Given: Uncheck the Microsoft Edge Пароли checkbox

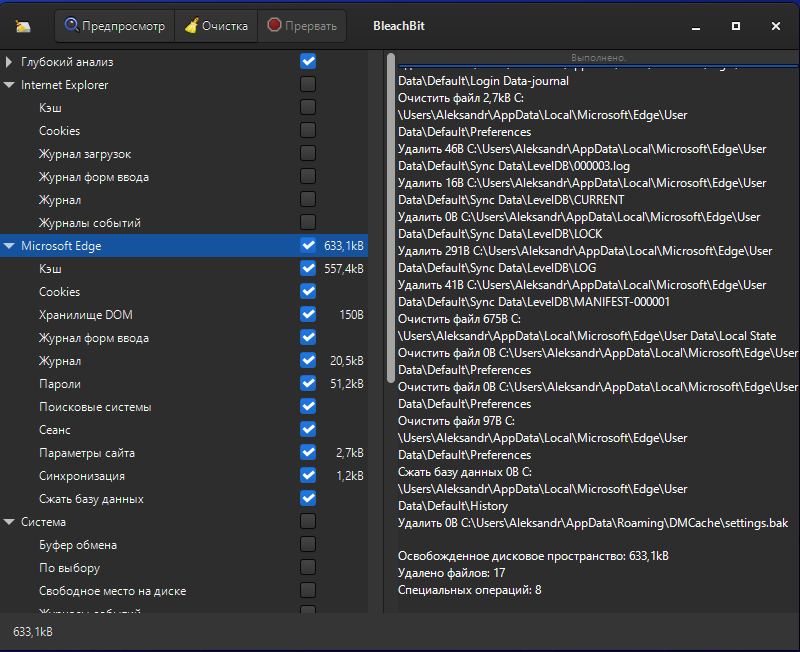Looking at the screenshot, I should pyautogui.click(x=308, y=384).
